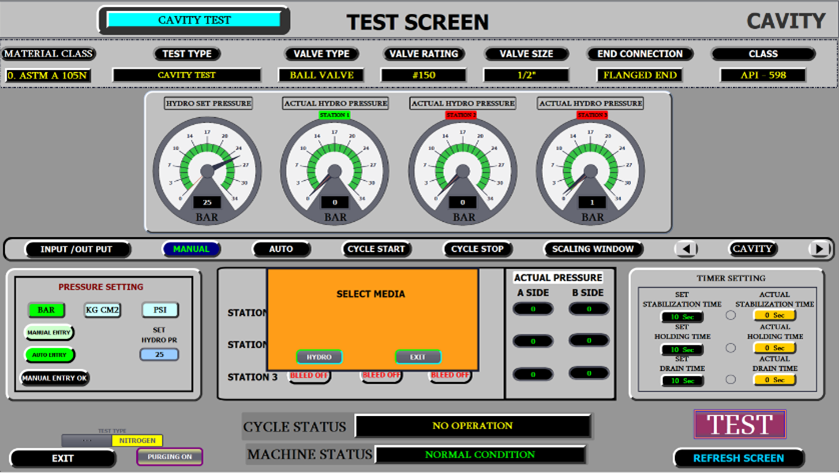Screen dimensions: 839x473
Task: Enable AUTO ENTRY for pressure setting
Action: pyautogui.click(x=49, y=355)
